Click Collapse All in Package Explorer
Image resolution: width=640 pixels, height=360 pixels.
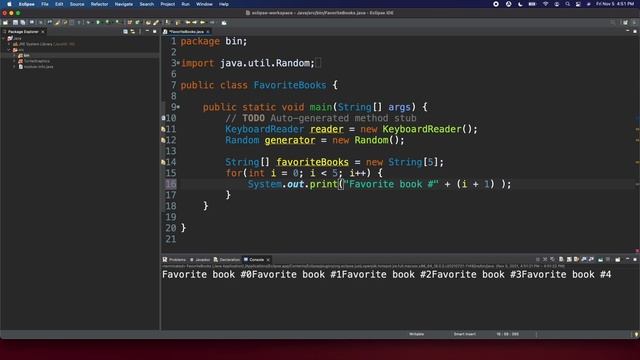click(x=125, y=31)
